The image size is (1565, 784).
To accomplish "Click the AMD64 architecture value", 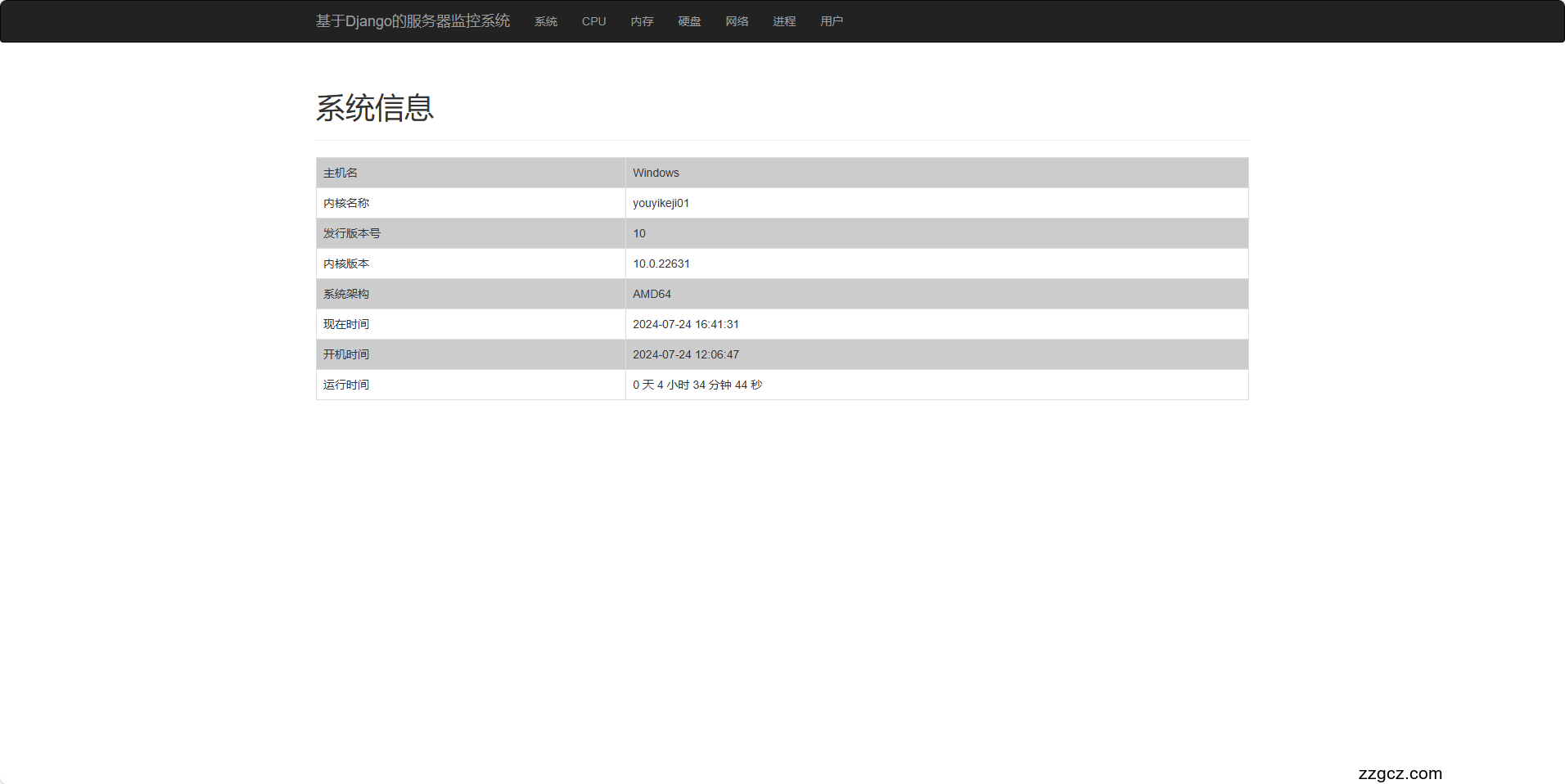I will point(652,294).
